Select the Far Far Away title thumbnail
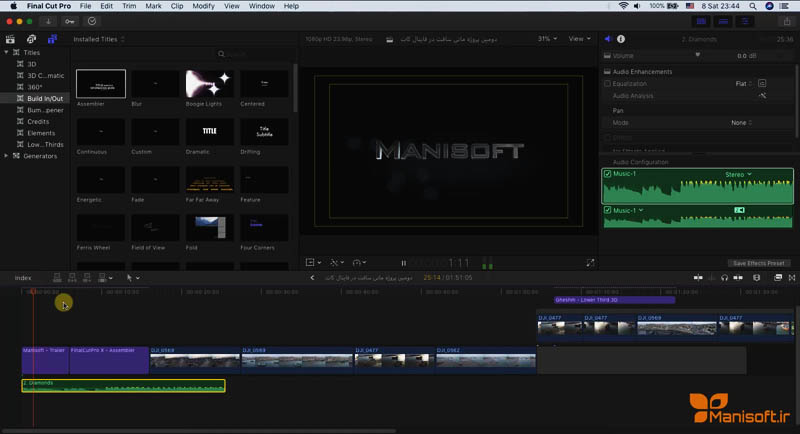The image size is (800, 434). coord(210,180)
